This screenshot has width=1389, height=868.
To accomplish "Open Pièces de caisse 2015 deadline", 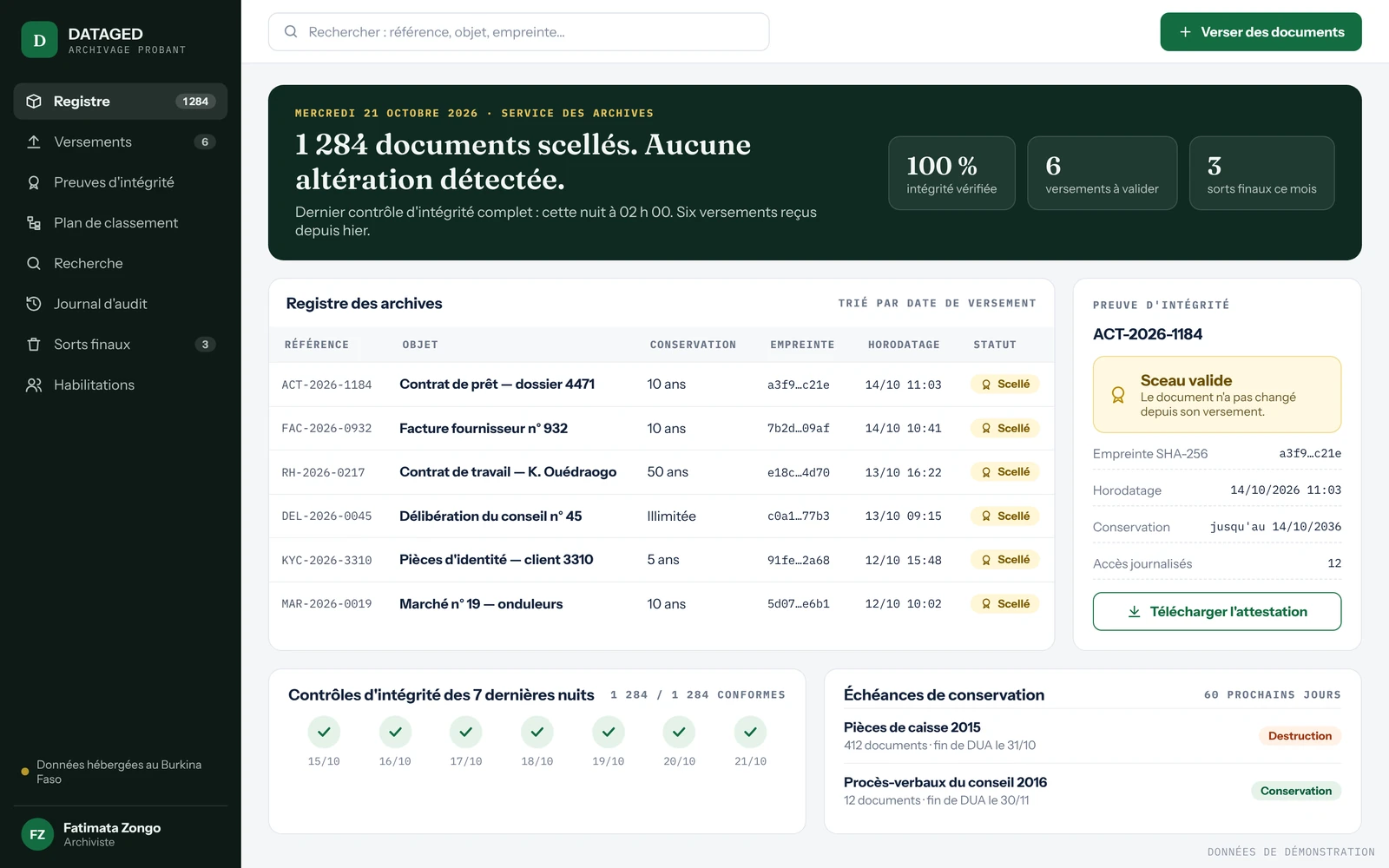I will (1092, 736).
